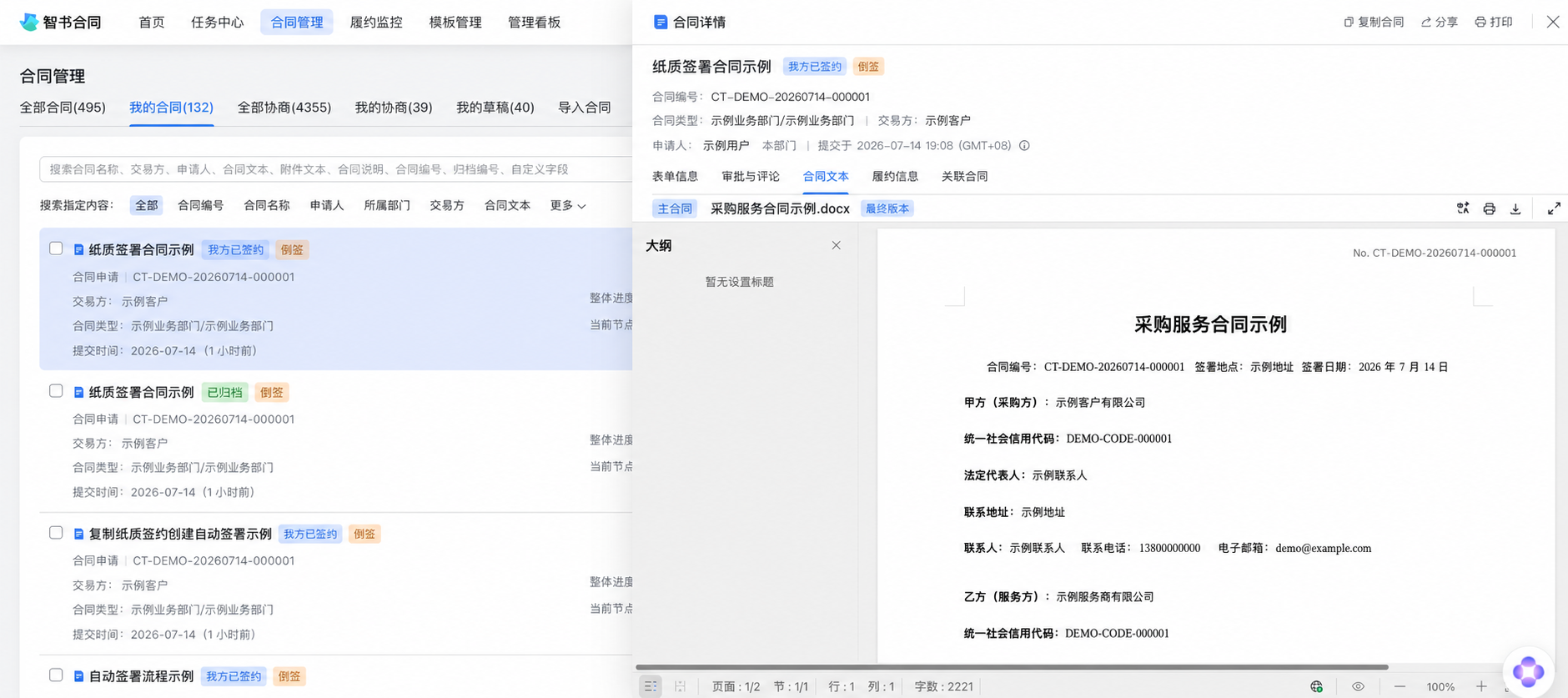The image size is (1568, 698).
Task: Toggle outline view icon in status bar
Action: [x=651, y=686]
